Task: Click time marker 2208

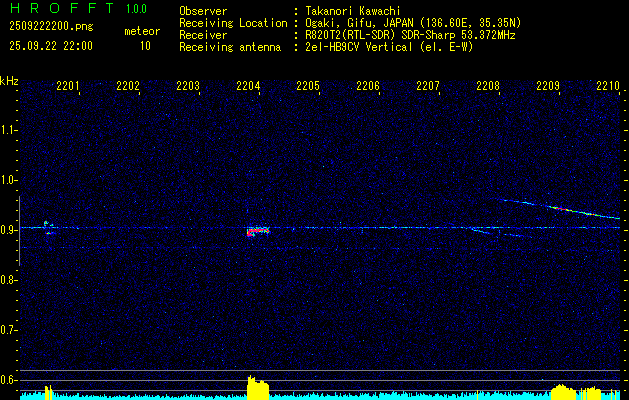Action: pos(488,86)
